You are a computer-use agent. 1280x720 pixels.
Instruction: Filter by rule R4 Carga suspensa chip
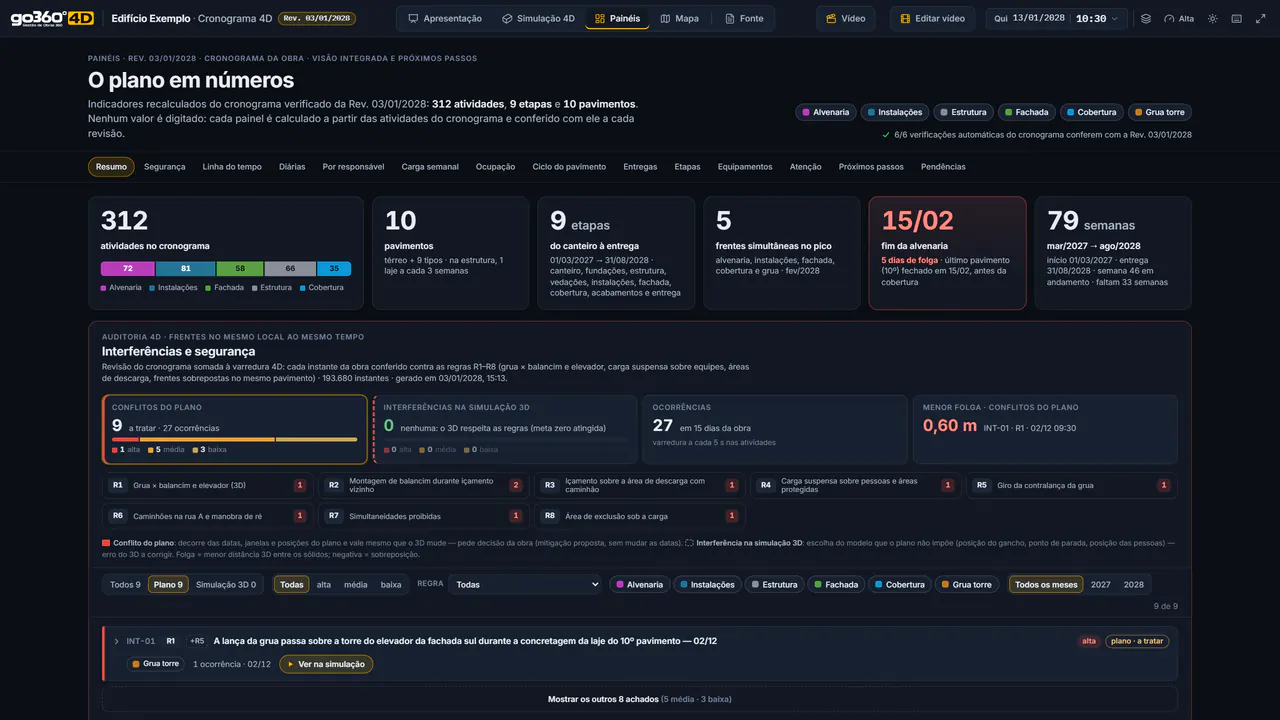(855, 485)
